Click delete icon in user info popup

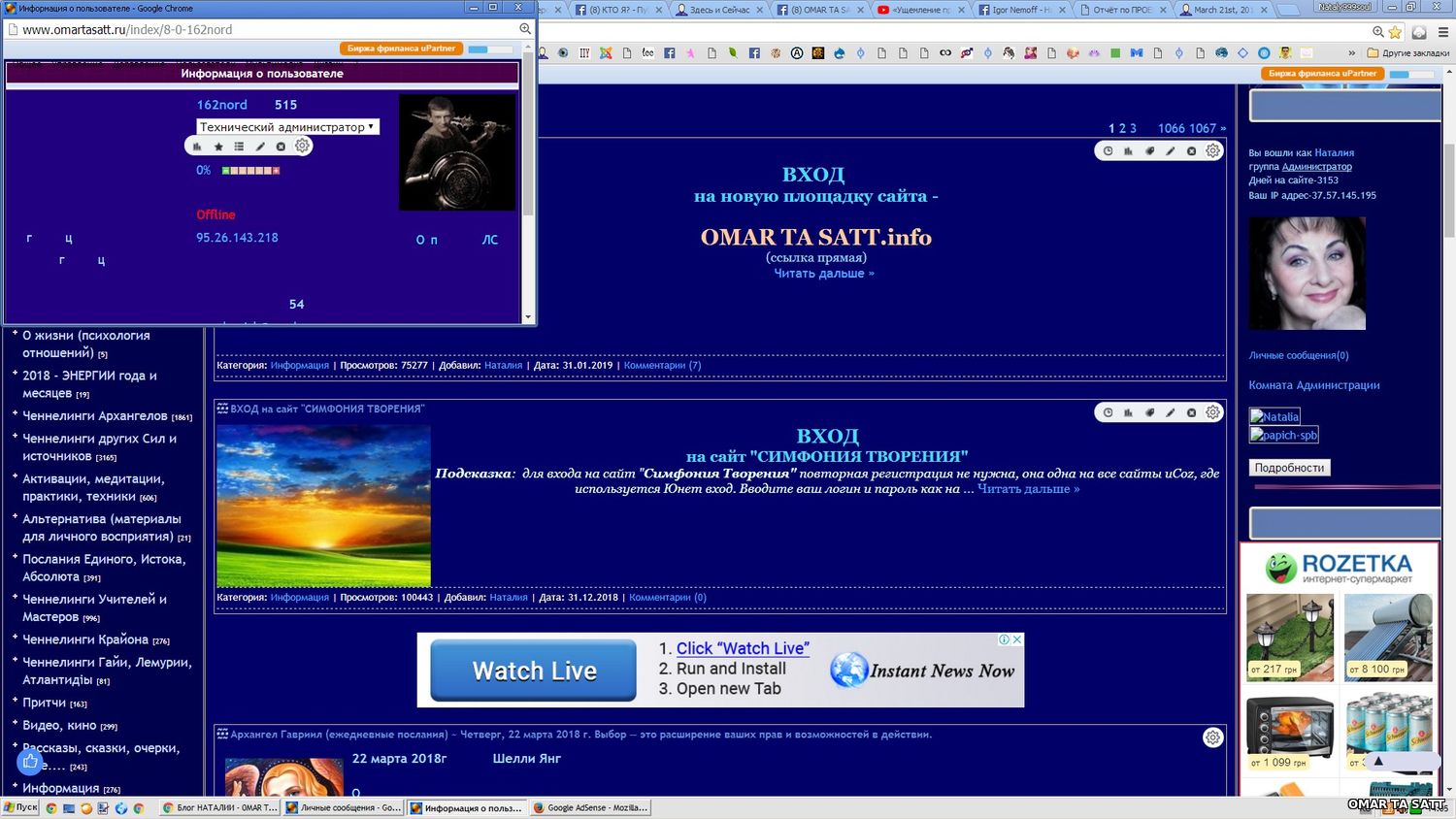[x=281, y=147]
